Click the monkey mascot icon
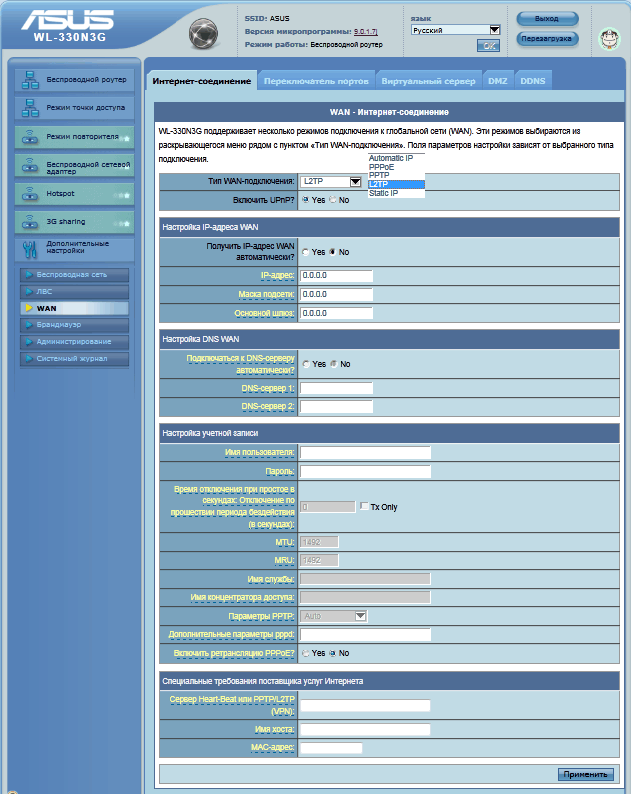The image size is (631, 794). (610, 38)
